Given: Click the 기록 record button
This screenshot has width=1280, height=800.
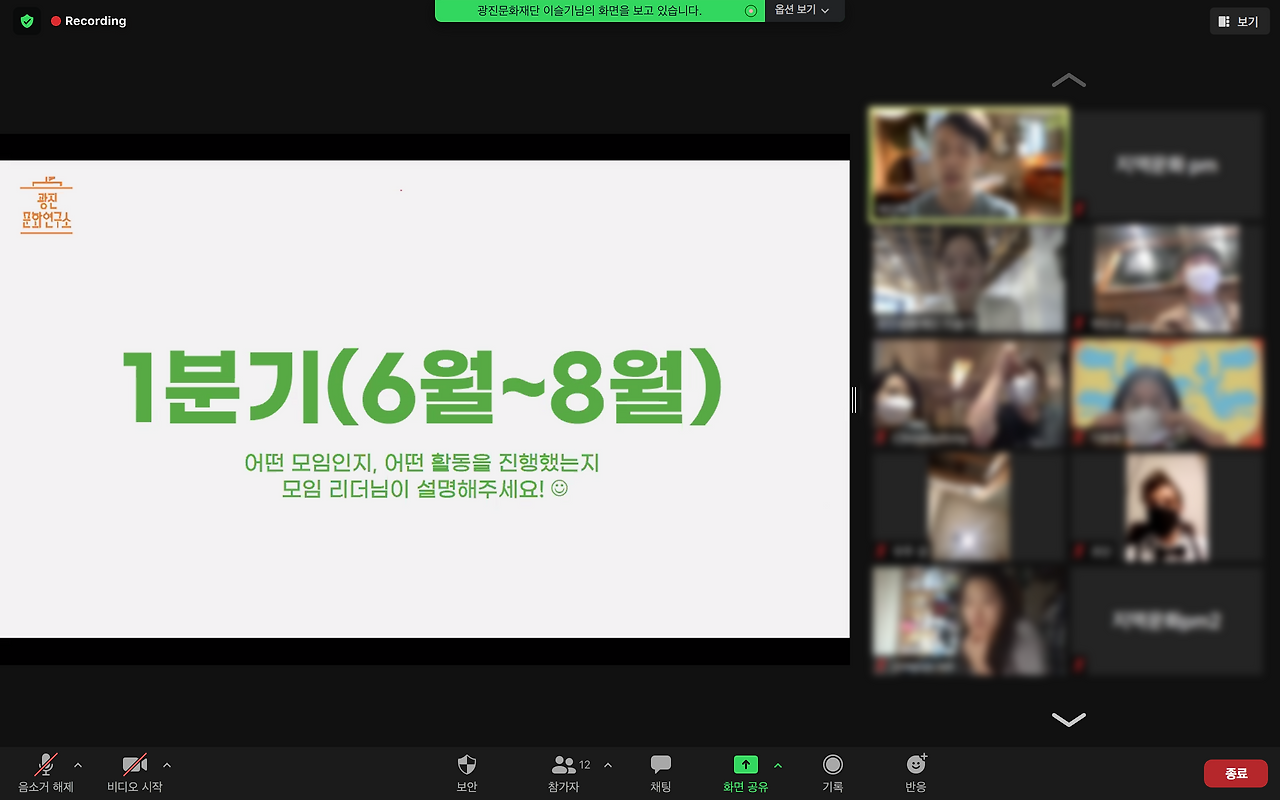Looking at the screenshot, I should point(833,773).
